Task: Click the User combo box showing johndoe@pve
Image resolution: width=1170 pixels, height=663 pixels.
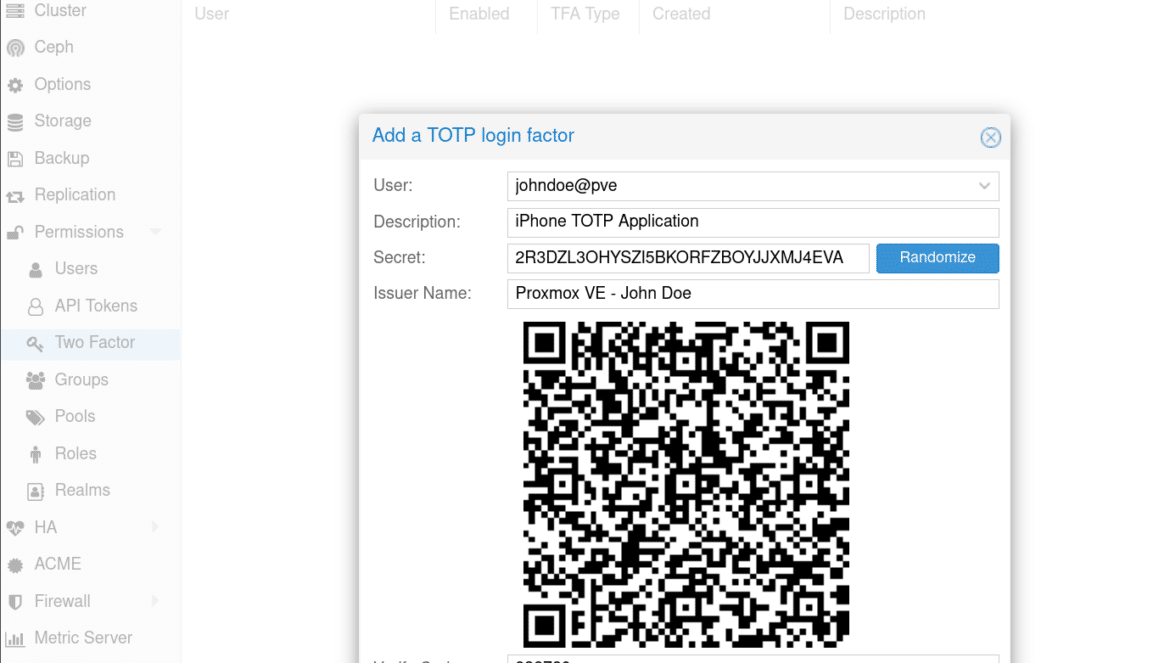Action: tap(753, 186)
